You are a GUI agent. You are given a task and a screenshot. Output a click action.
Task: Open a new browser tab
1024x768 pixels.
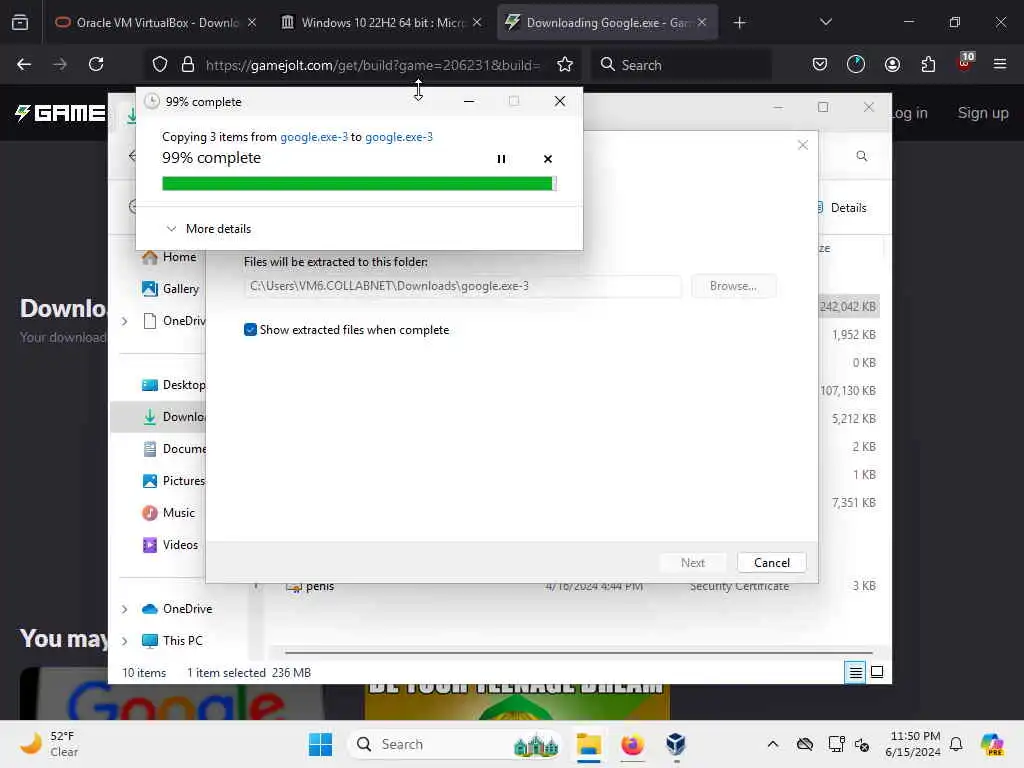739,23
